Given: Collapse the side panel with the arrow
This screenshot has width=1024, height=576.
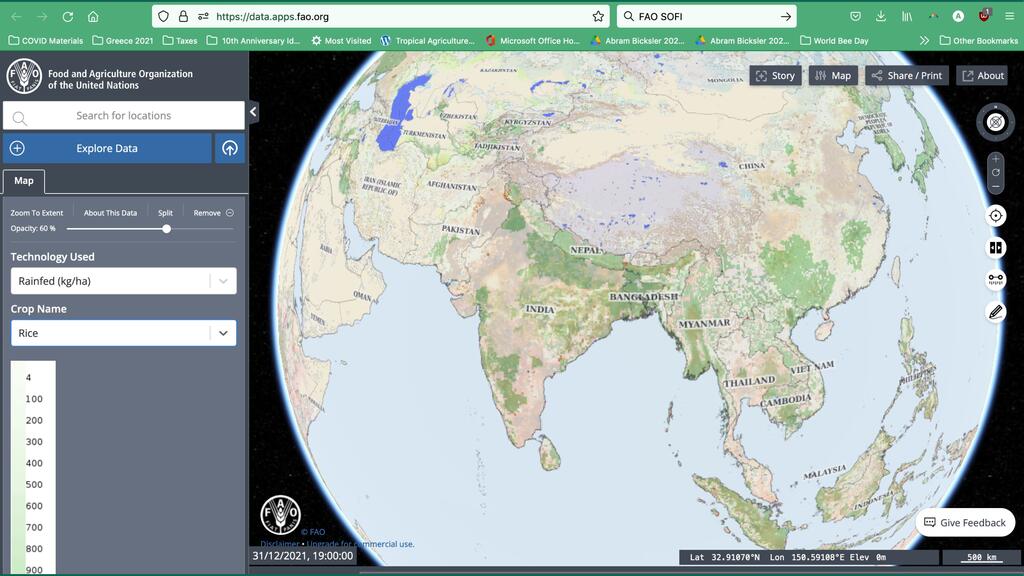Looking at the screenshot, I should 253,112.
